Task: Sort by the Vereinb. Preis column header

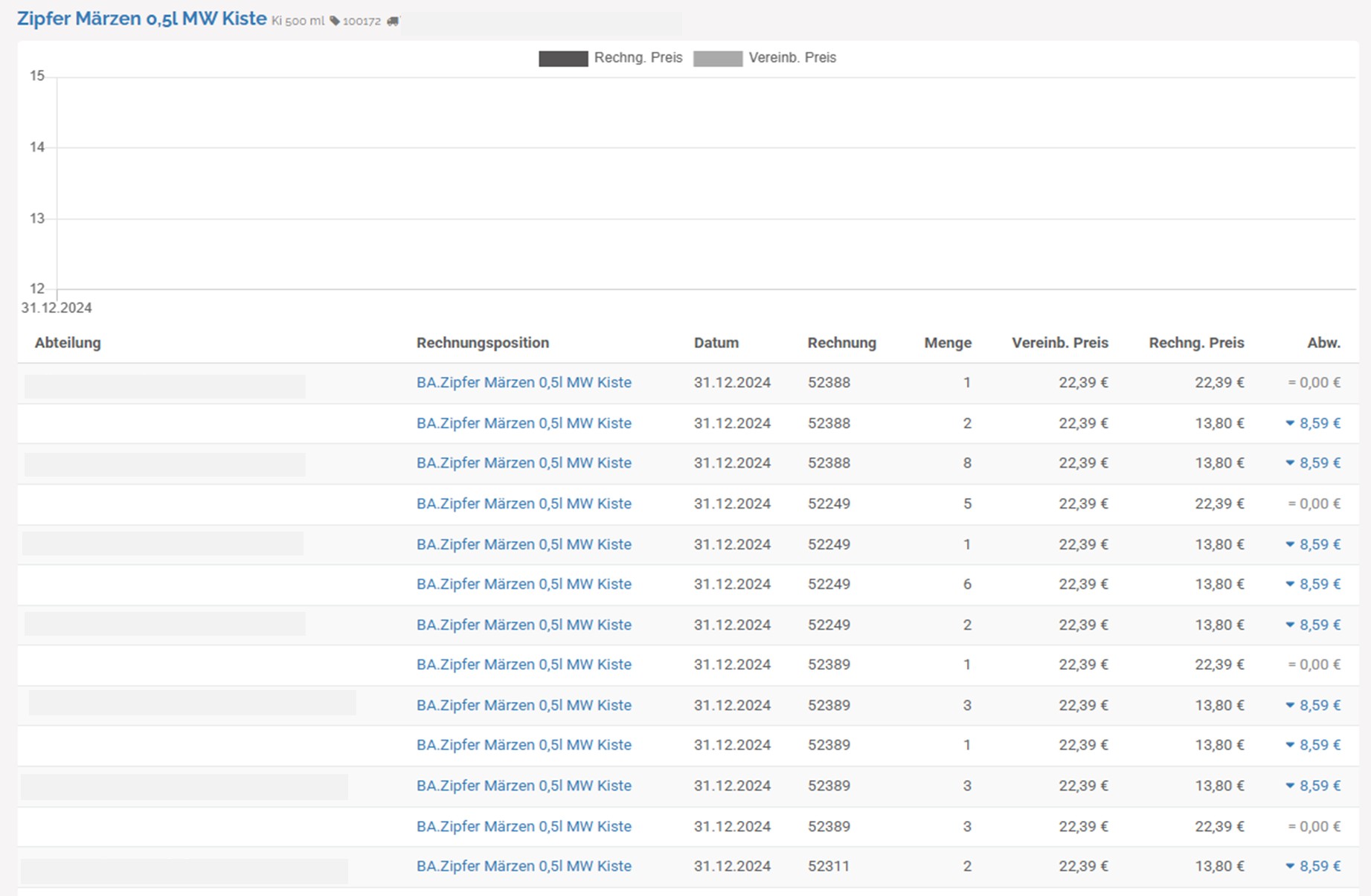Action: tap(1060, 343)
